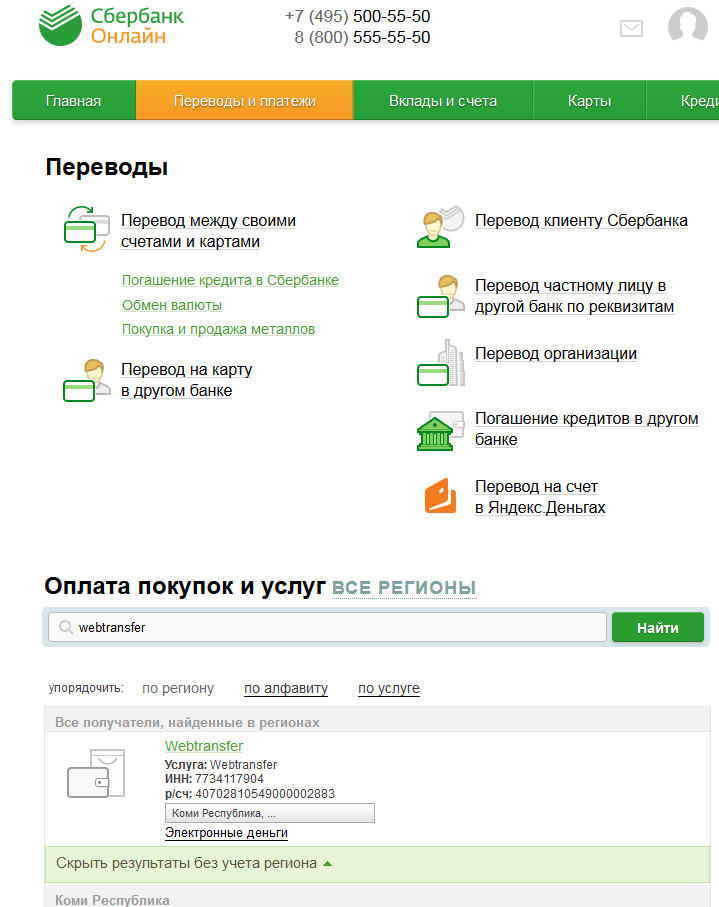
Task: Sort results по алфавиту
Action: (x=286, y=688)
